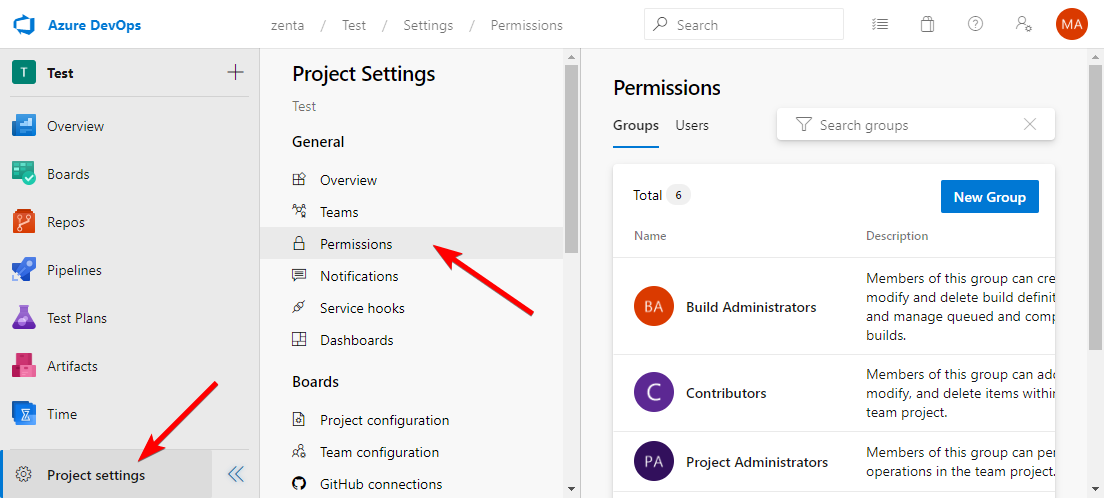1104x498 pixels.
Task: Select Permissions in Project Settings
Action: pos(411,244)
